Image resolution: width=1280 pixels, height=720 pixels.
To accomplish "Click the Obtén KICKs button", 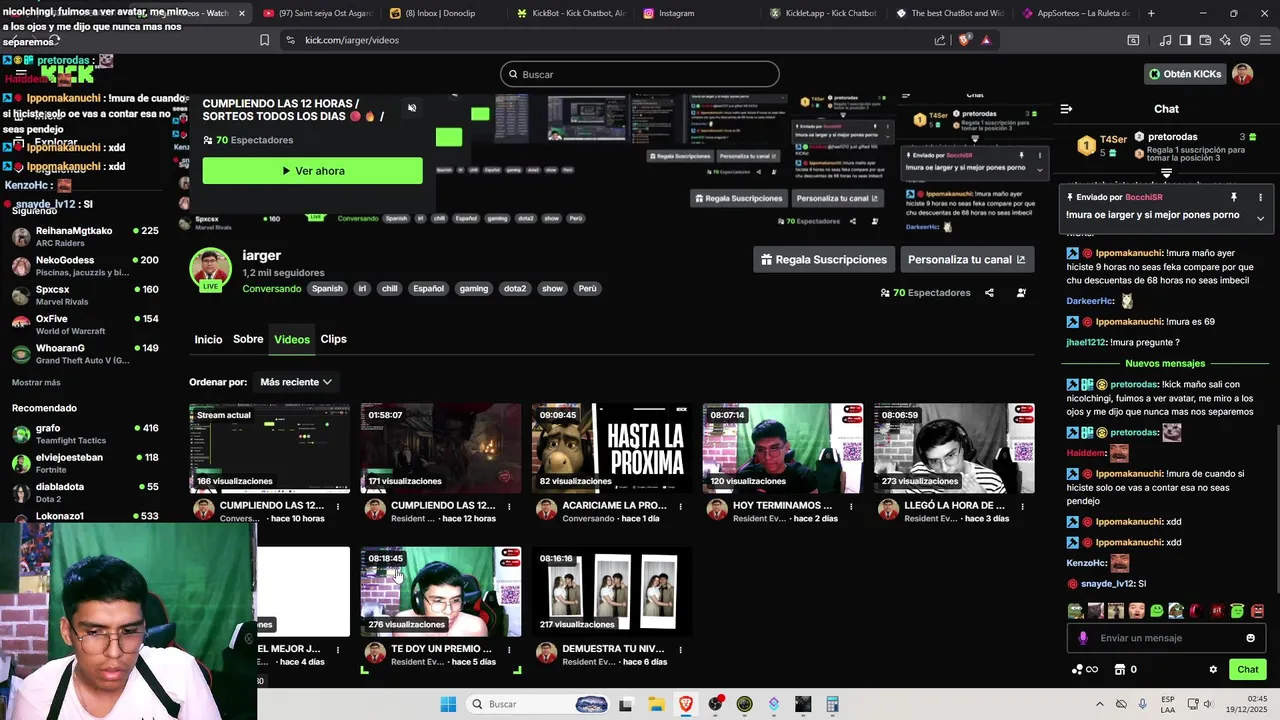I will tap(1185, 74).
